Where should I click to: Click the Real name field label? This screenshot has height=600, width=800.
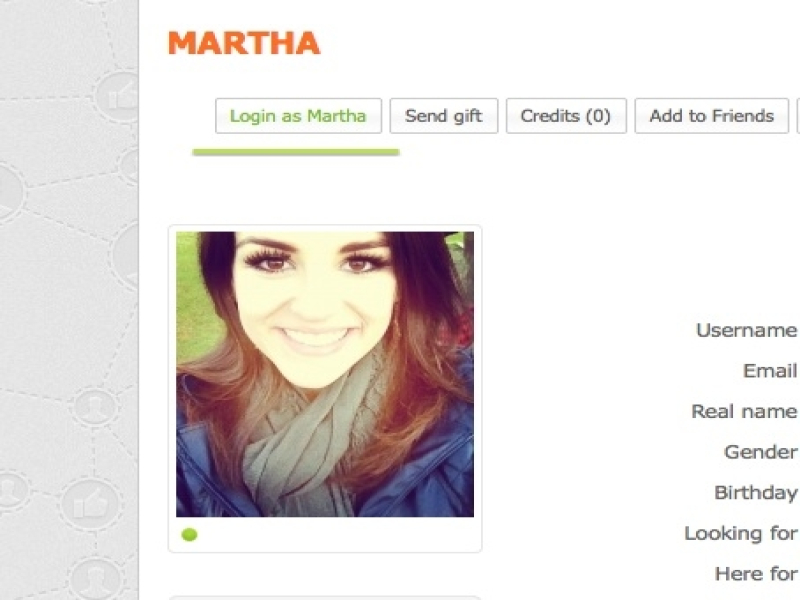click(x=744, y=411)
